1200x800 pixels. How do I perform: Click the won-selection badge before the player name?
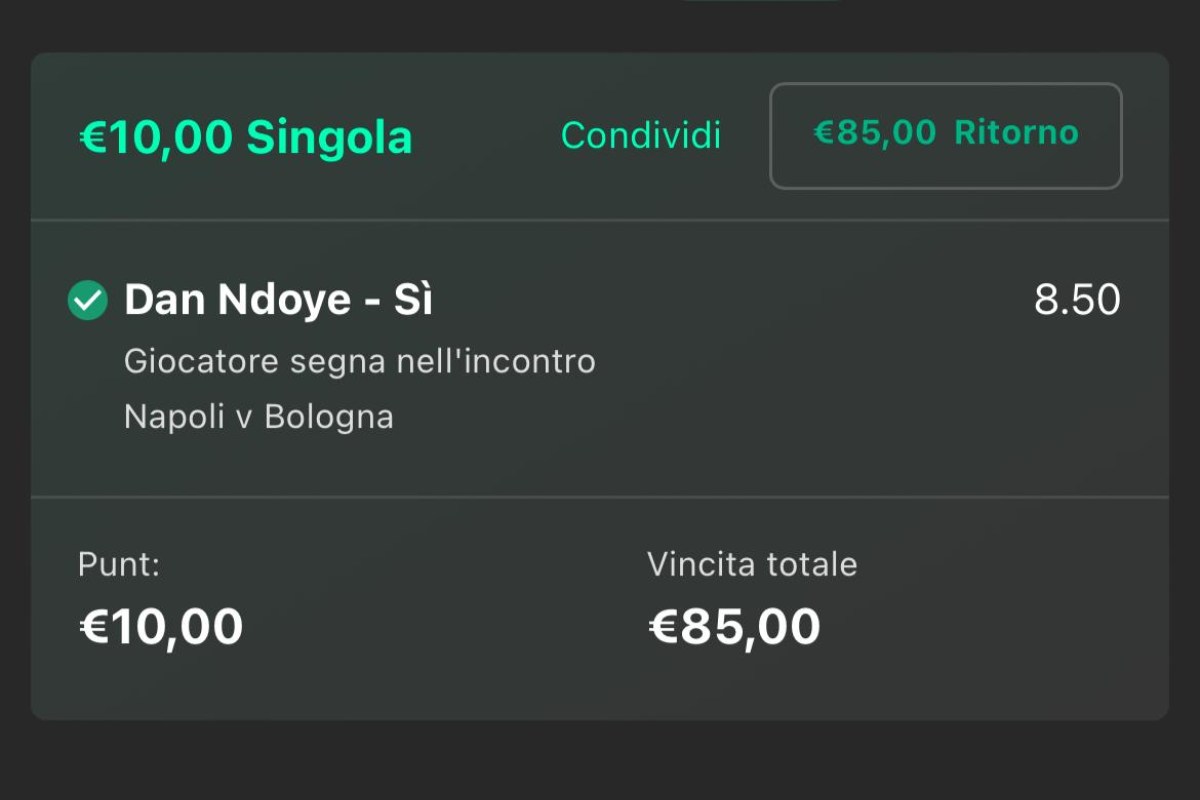(x=86, y=299)
